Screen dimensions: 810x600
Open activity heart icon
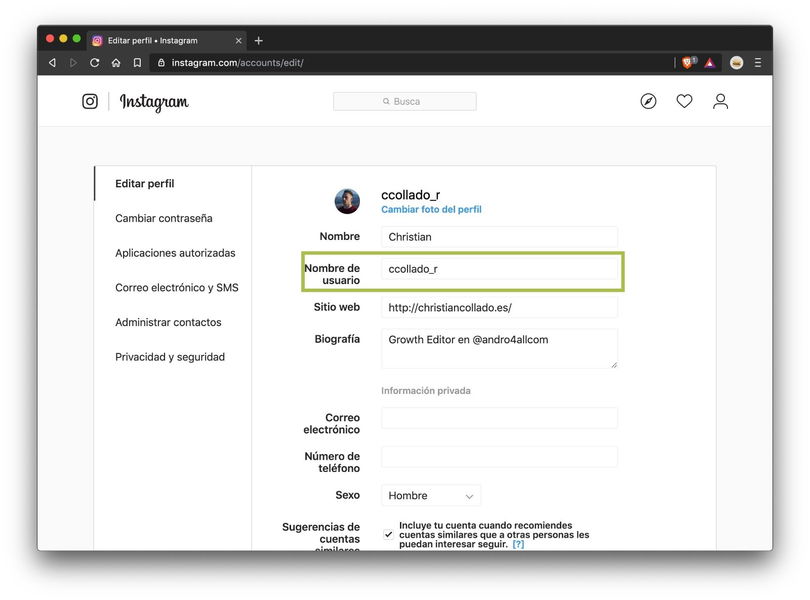coord(684,101)
